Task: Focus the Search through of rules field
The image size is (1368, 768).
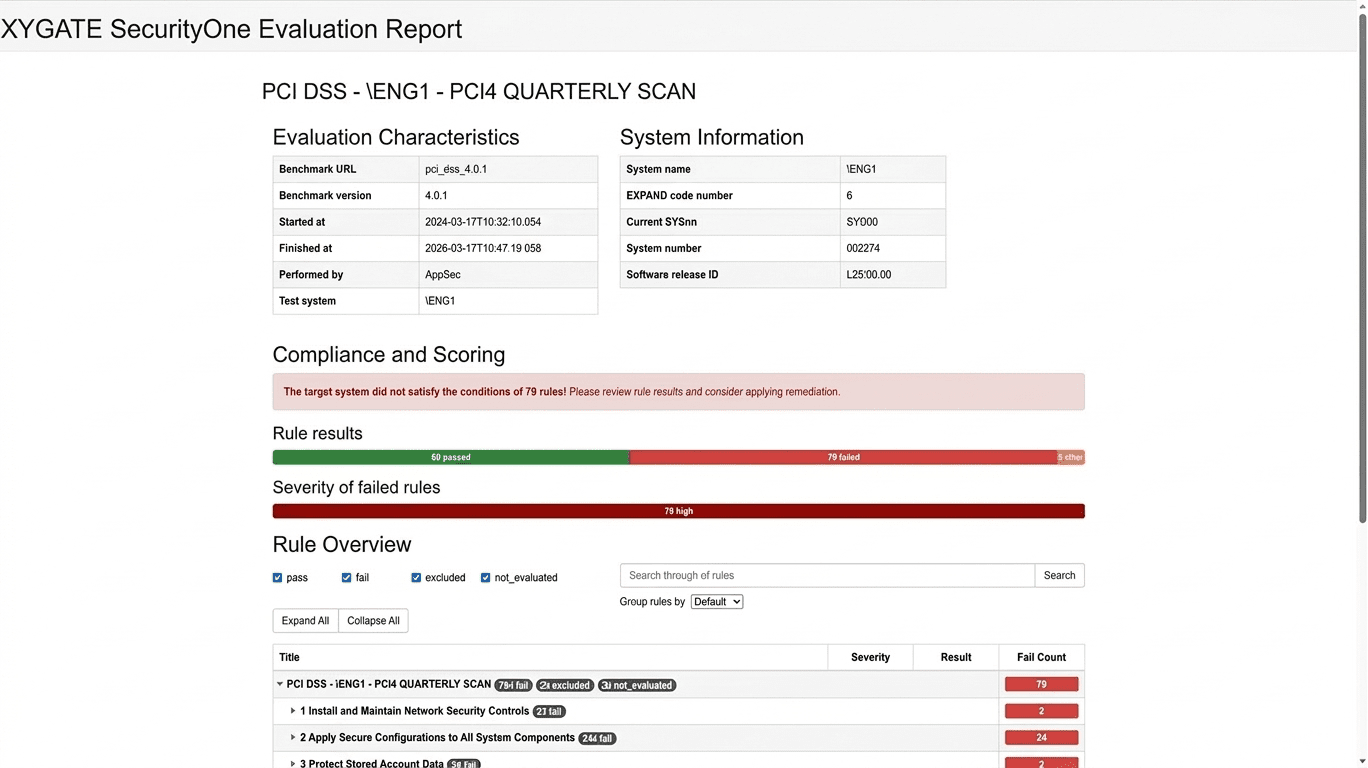Action: (x=826, y=576)
